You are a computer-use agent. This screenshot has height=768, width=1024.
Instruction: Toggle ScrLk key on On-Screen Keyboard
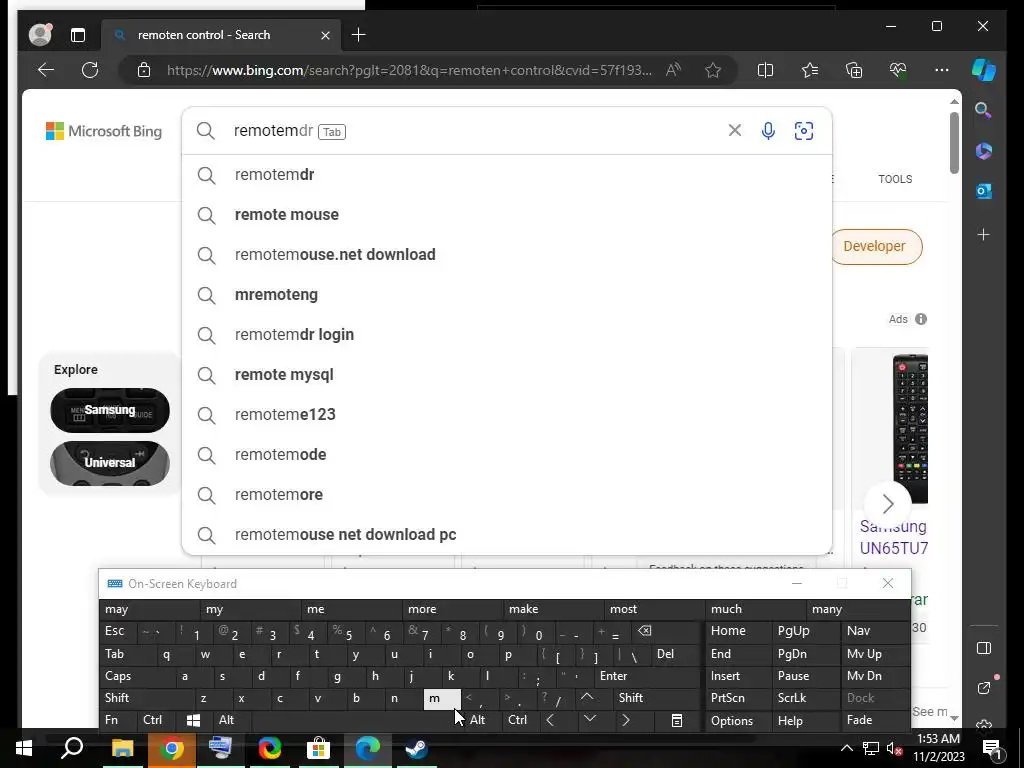(805, 698)
